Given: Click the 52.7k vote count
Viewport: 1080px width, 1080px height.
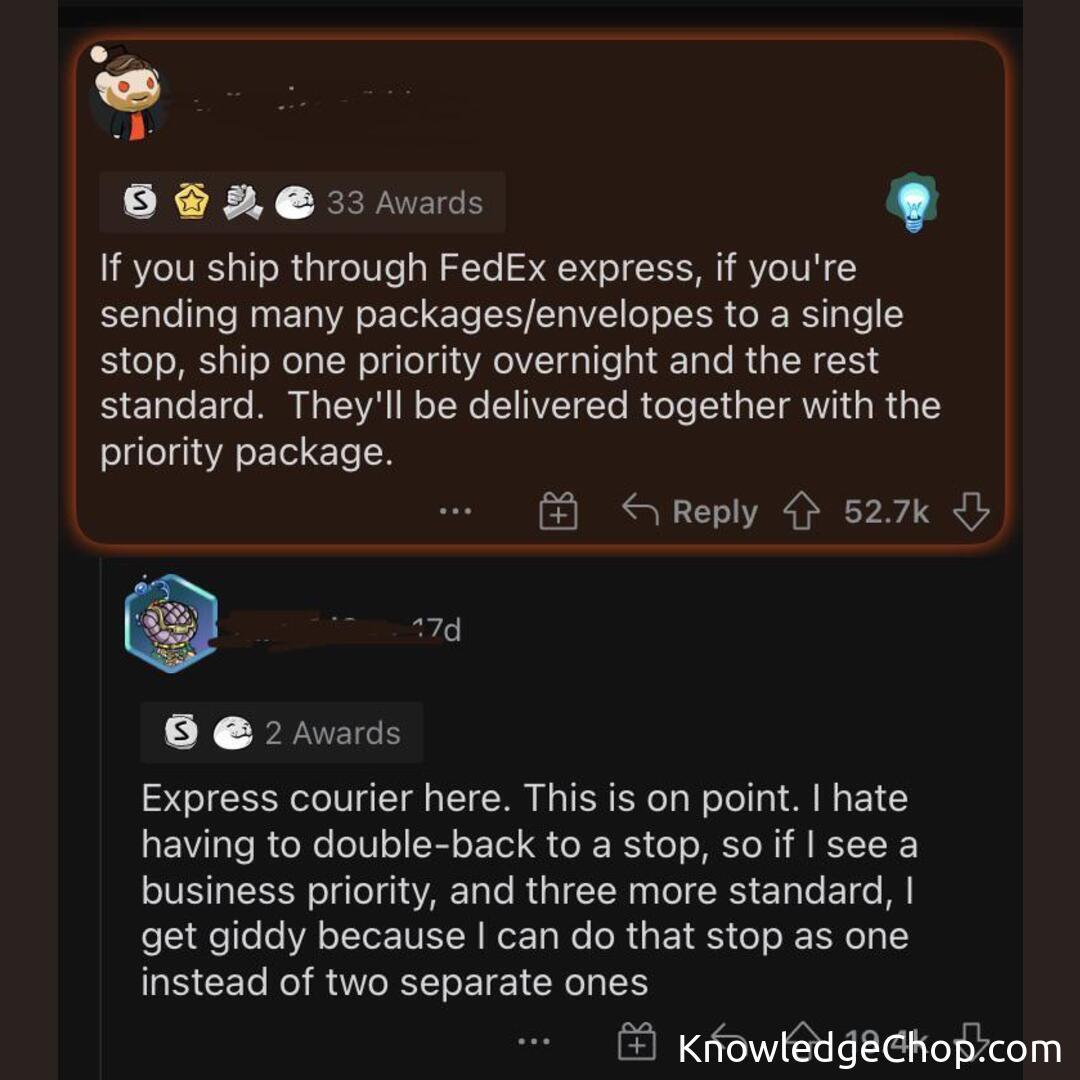Looking at the screenshot, I should [x=886, y=513].
